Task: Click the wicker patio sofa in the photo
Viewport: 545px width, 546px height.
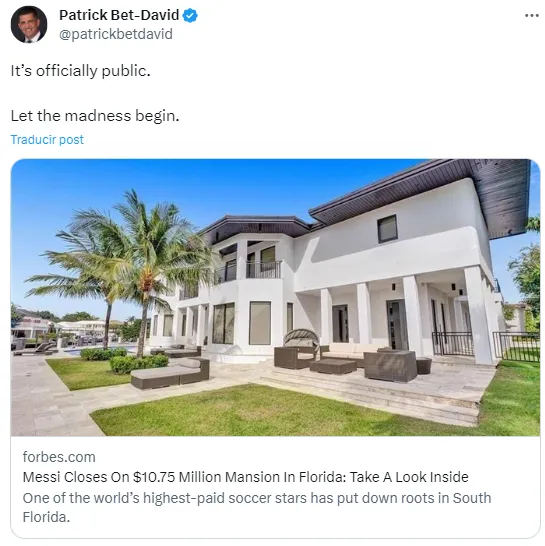Action: (x=390, y=366)
